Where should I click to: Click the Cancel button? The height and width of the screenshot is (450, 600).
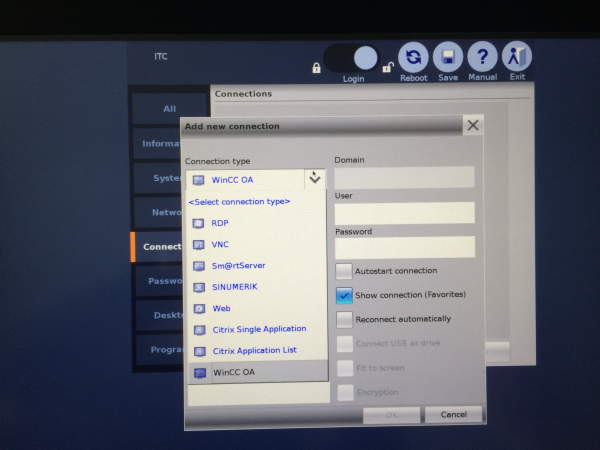coord(453,414)
